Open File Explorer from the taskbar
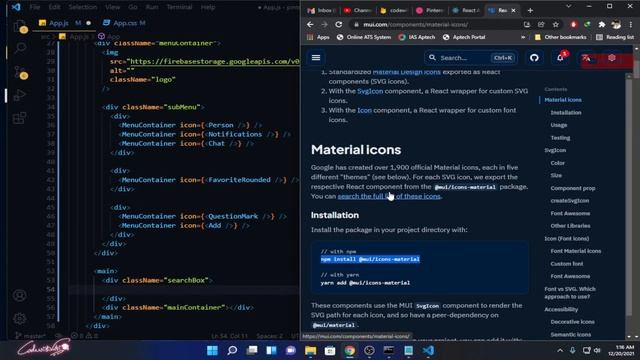 tap(311, 351)
